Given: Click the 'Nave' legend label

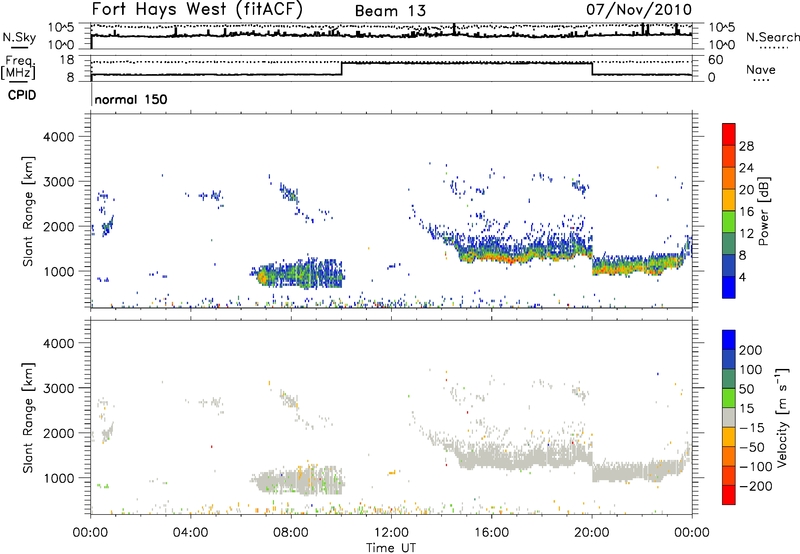Looking at the screenshot, I should coord(761,69).
